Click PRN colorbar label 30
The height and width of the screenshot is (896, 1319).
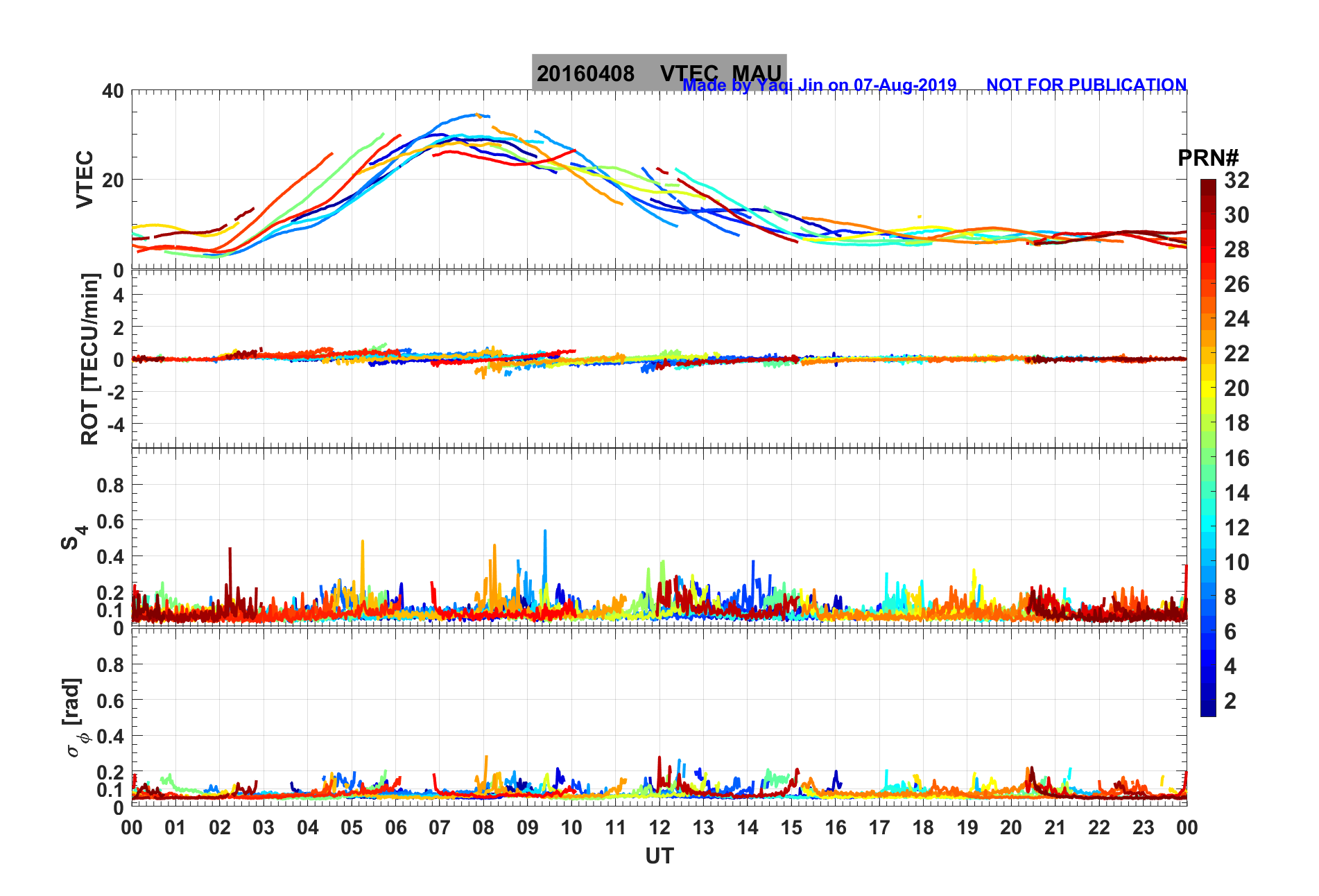1236,215
